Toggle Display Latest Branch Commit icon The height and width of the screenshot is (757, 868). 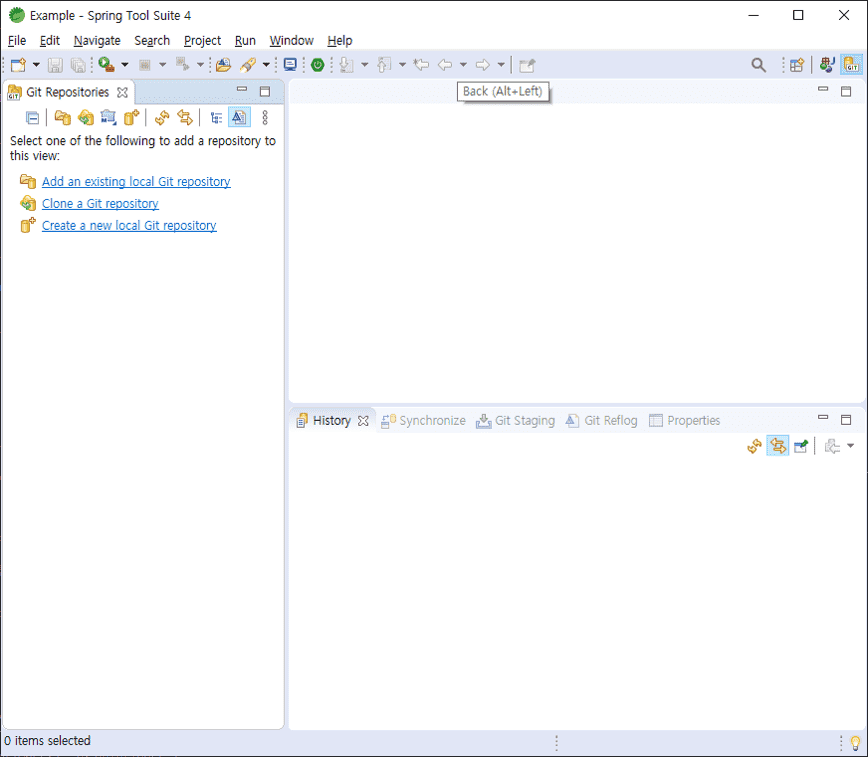click(239, 117)
